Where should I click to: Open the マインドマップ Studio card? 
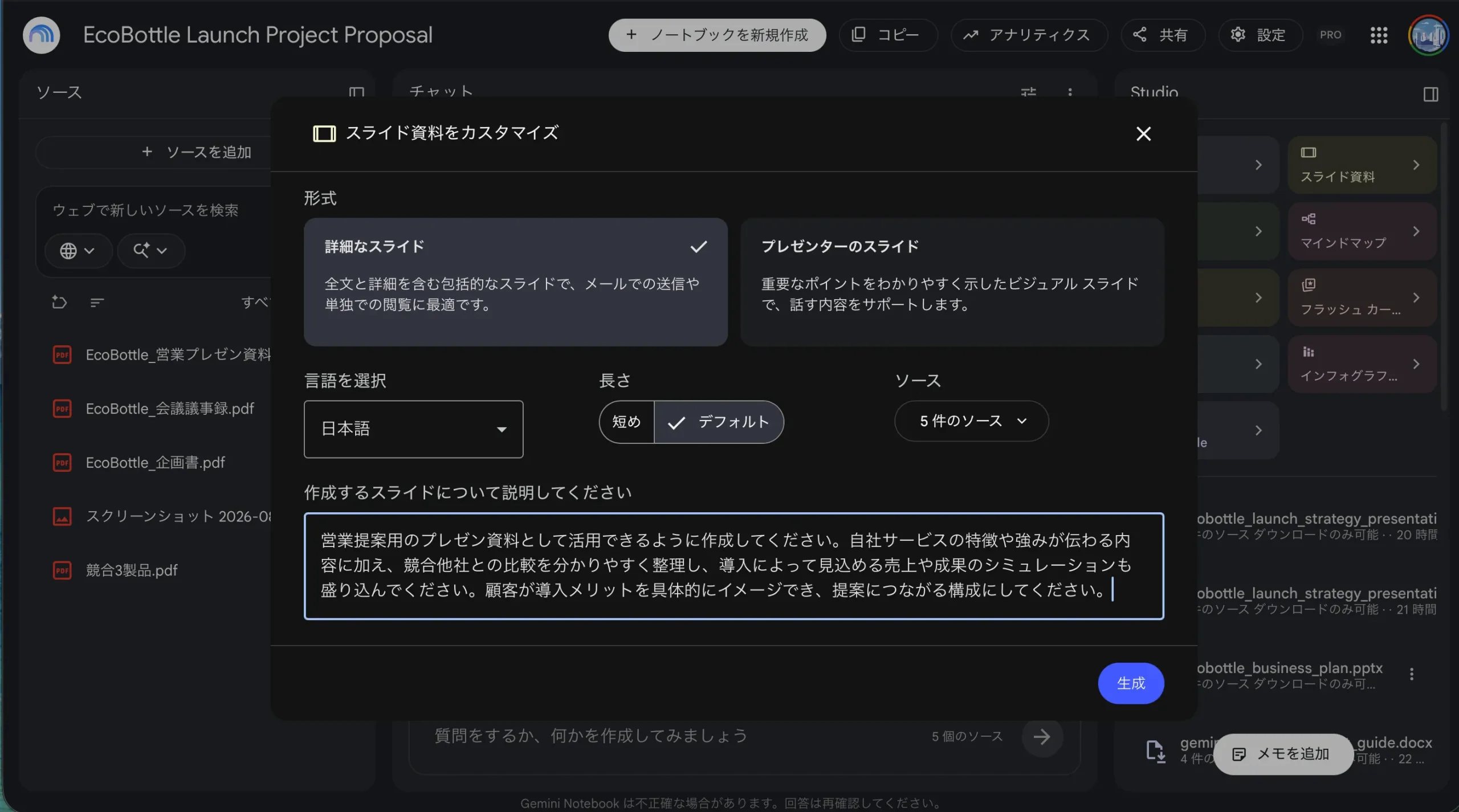pos(1362,231)
